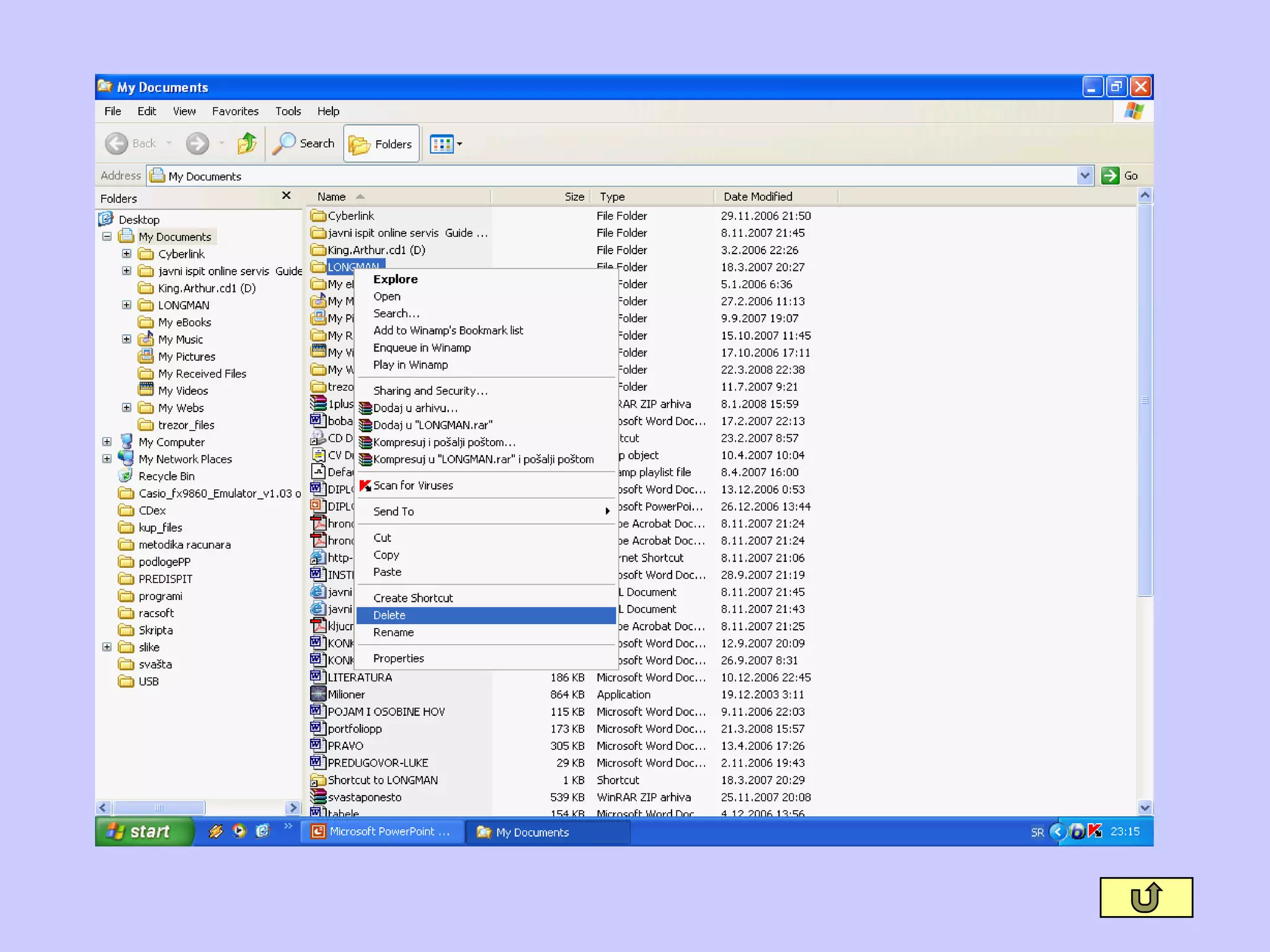This screenshot has height=952, width=1270.
Task: Open the Favorites menu
Action: (235, 111)
